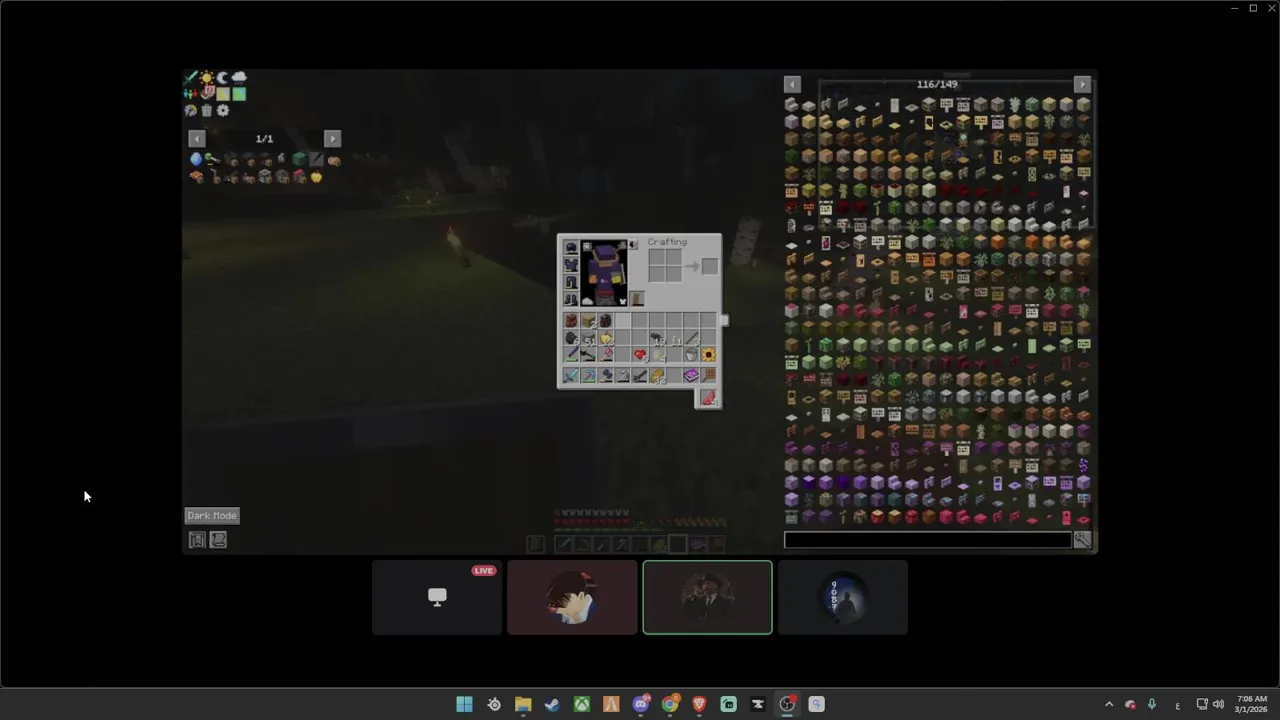The height and width of the screenshot is (720, 1280).
Task: Select the LIVE screen share tile
Action: click(437, 597)
